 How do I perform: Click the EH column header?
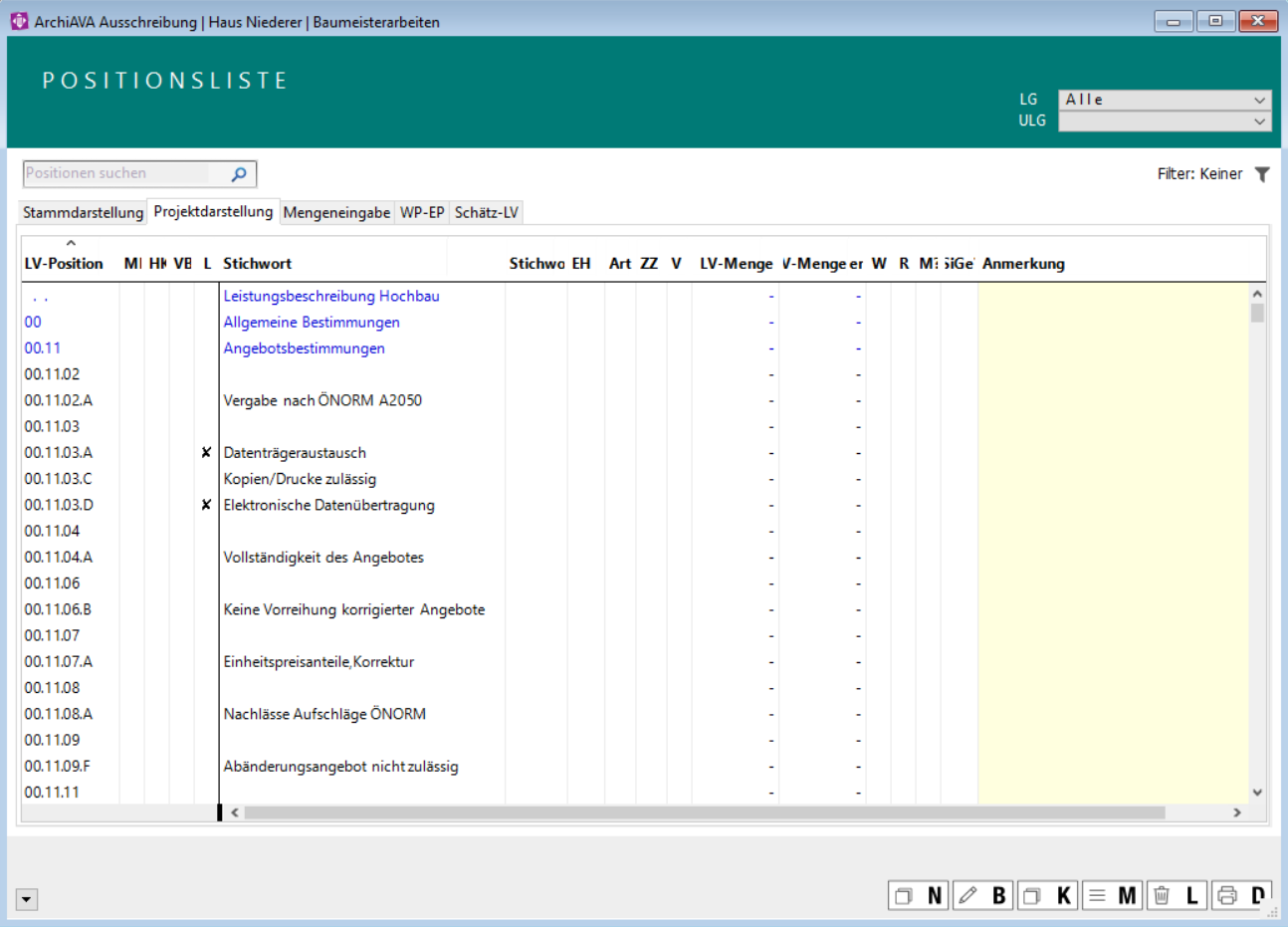pyautogui.click(x=581, y=264)
